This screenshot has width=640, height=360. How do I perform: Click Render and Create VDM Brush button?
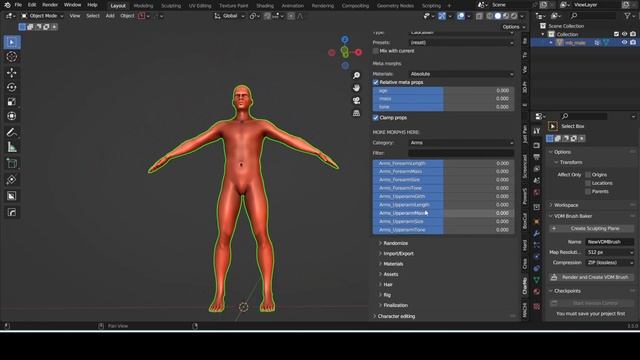(592, 278)
